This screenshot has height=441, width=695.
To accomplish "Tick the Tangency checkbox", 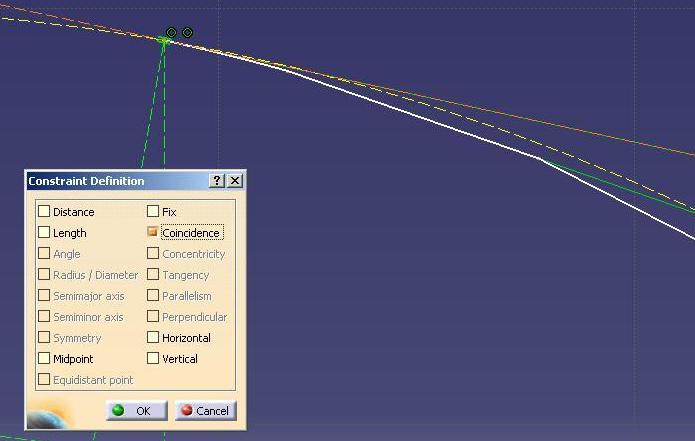I will pos(153,274).
